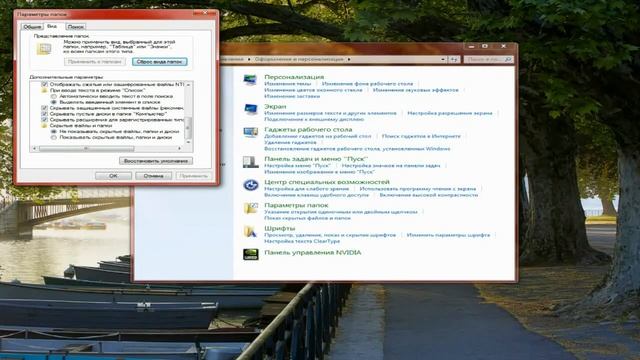Click the refresh button beside address bar

(454, 60)
